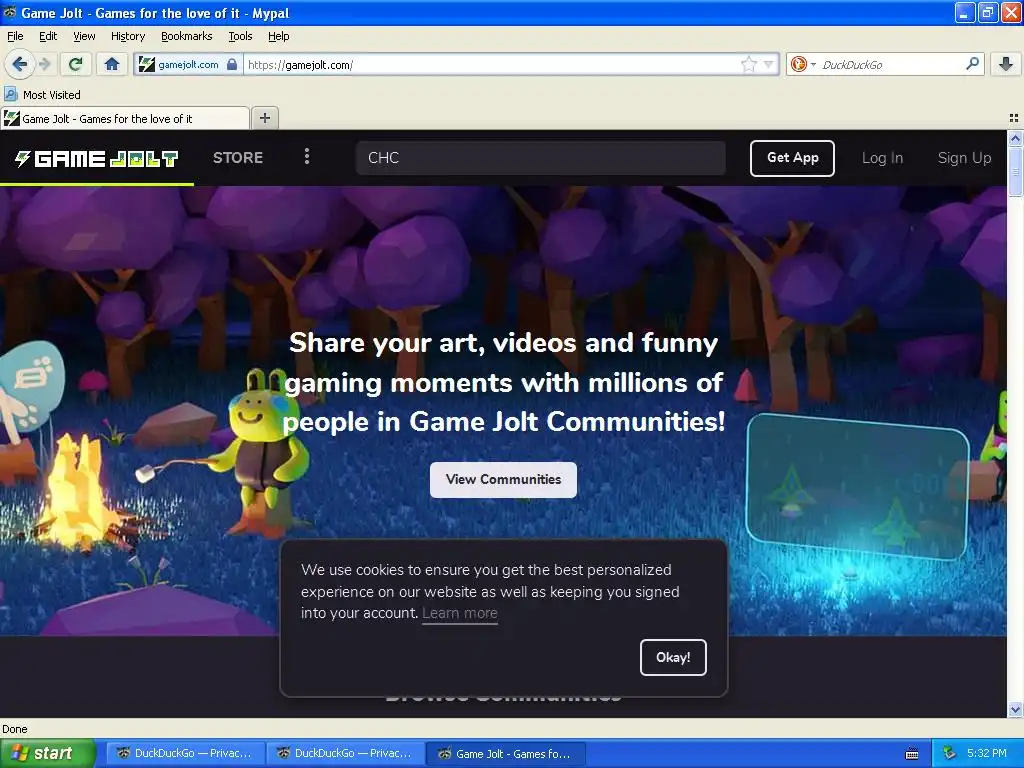Go to the browser home page icon
Screen dimensions: 1024x768
[112, 64]
